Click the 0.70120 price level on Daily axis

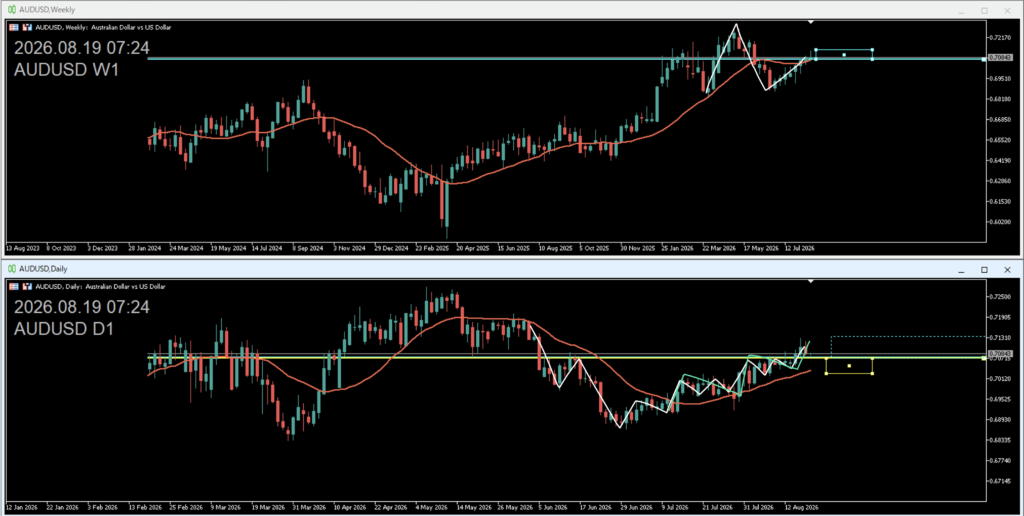(x=1000, y=378)
